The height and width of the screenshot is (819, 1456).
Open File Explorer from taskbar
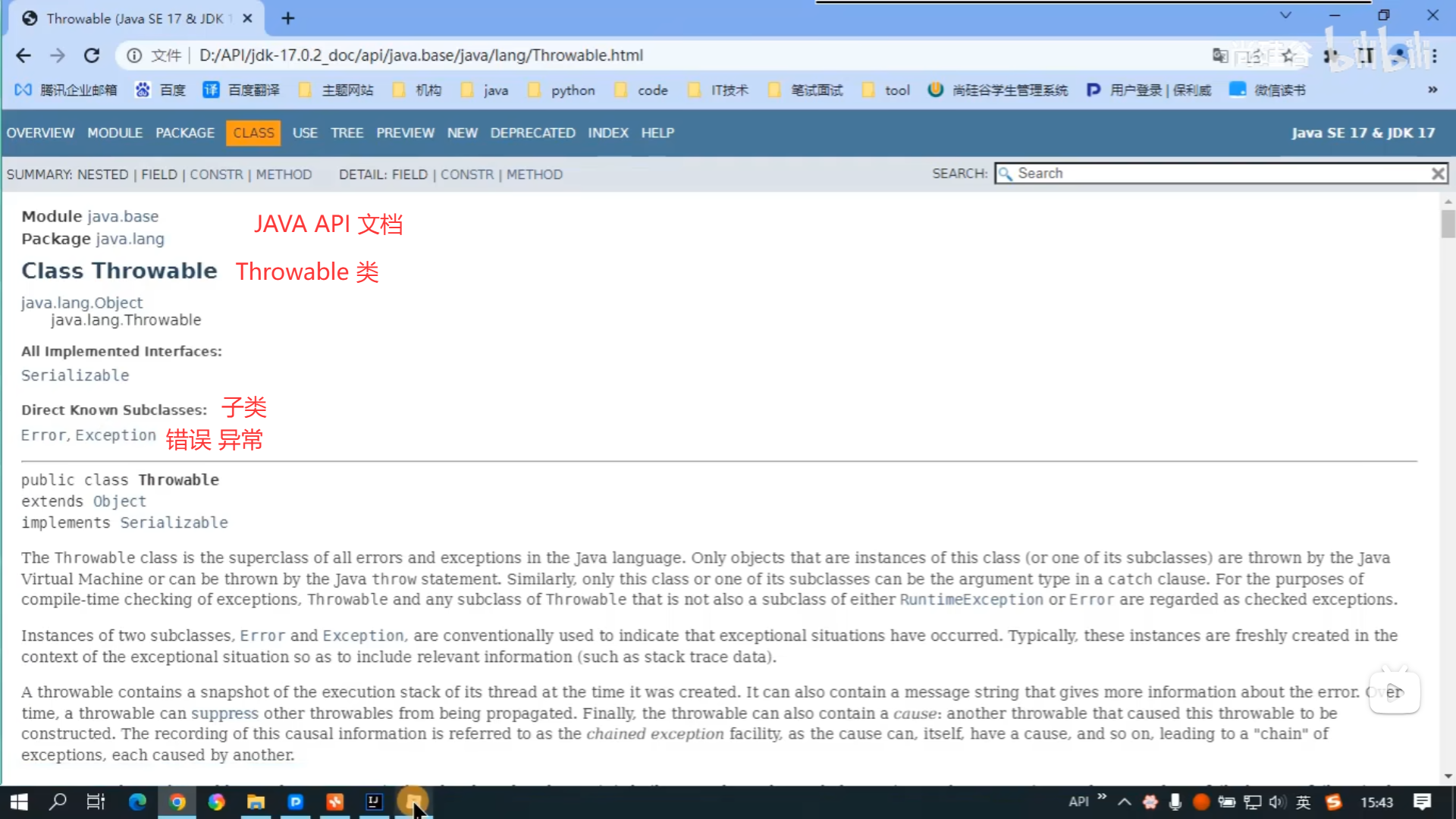coord(256,802)
